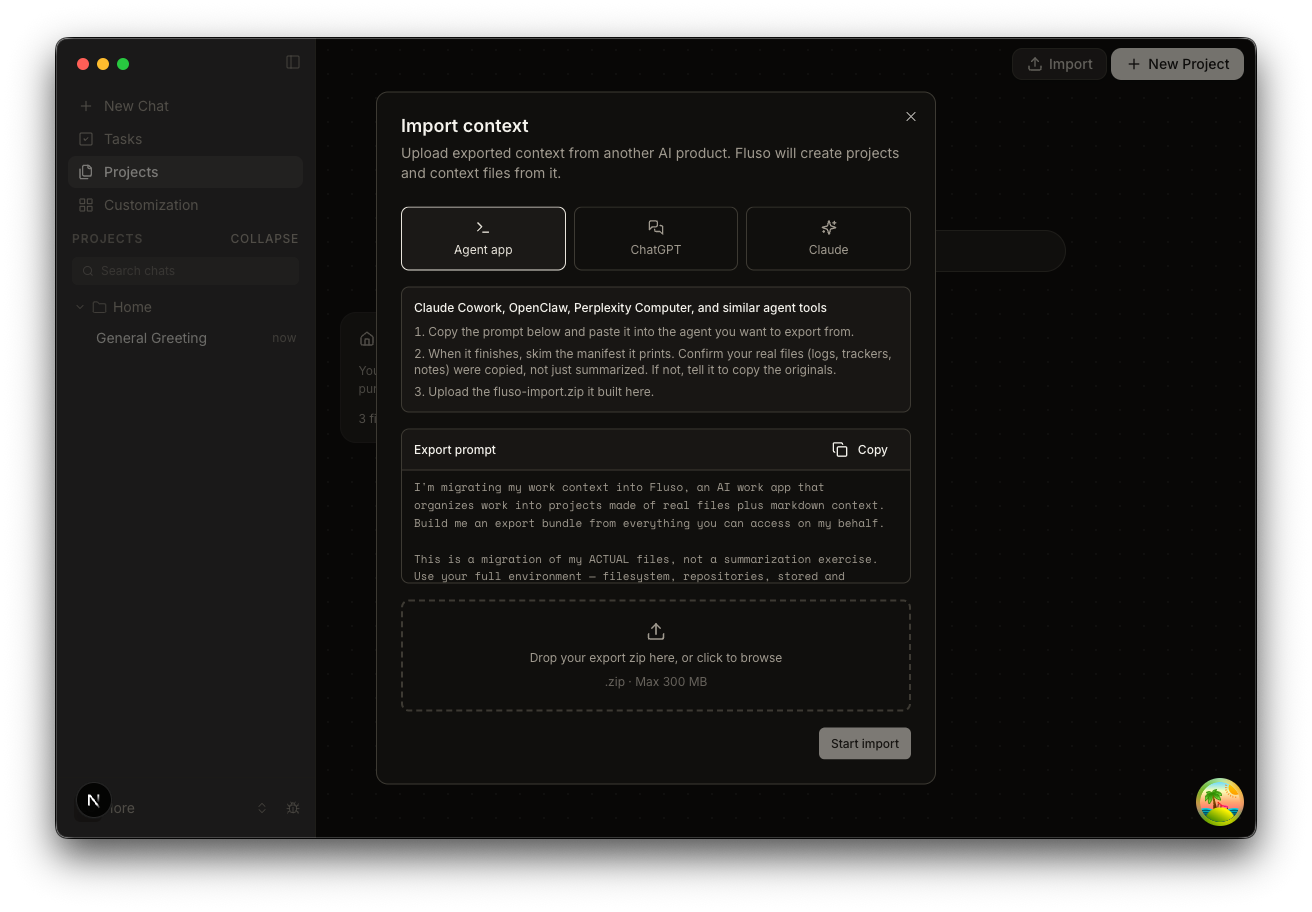Open Projects section in sidebar

[x=185, y=172]
